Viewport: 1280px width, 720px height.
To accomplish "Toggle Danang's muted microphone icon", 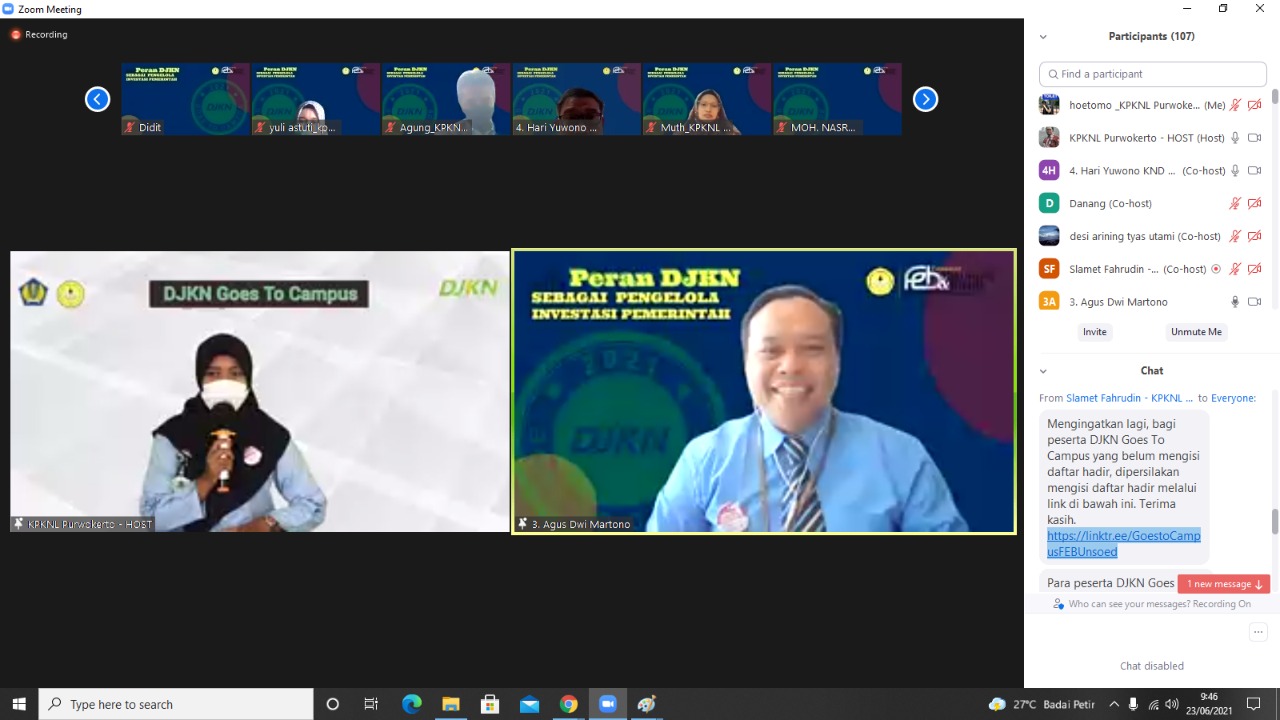I will click(x=1235, y=204).
